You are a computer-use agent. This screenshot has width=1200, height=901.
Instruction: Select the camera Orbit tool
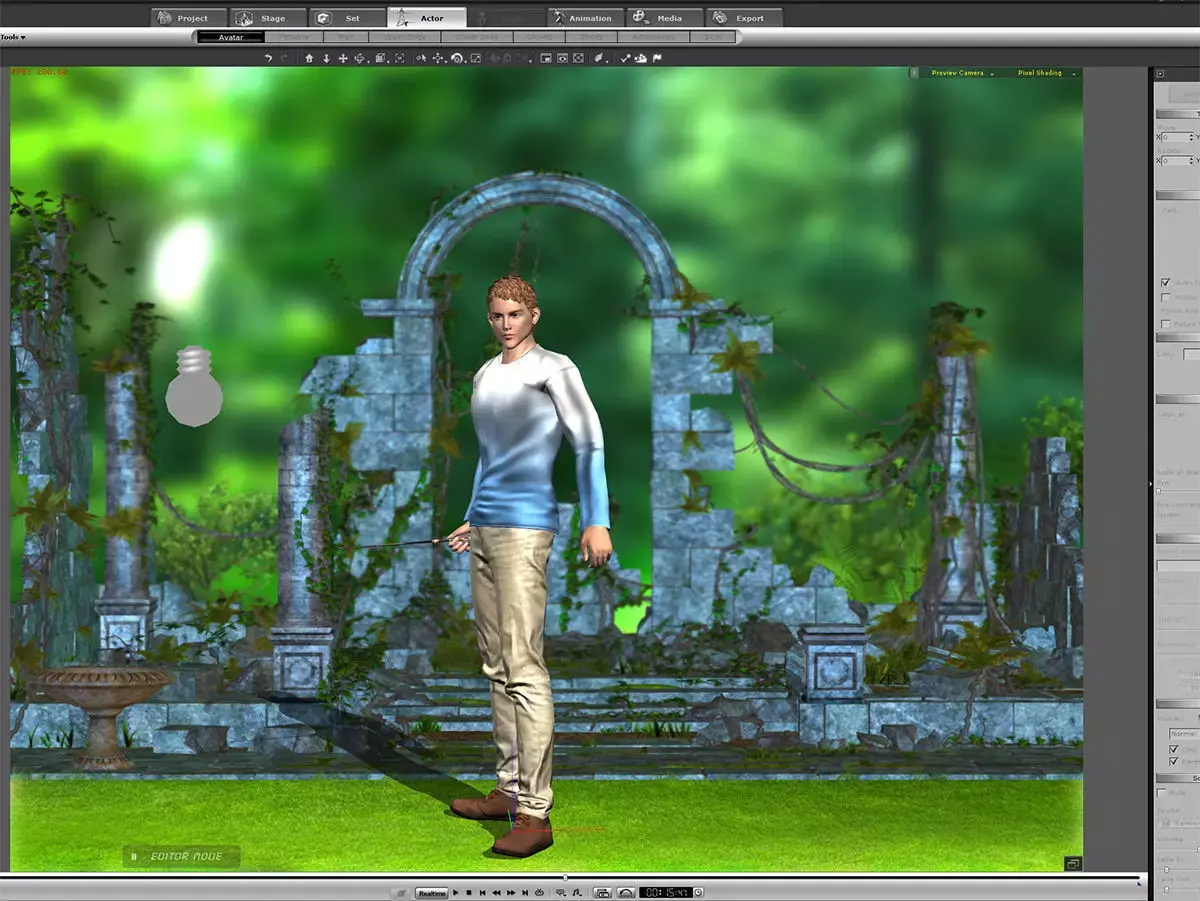tap(456, 58)
